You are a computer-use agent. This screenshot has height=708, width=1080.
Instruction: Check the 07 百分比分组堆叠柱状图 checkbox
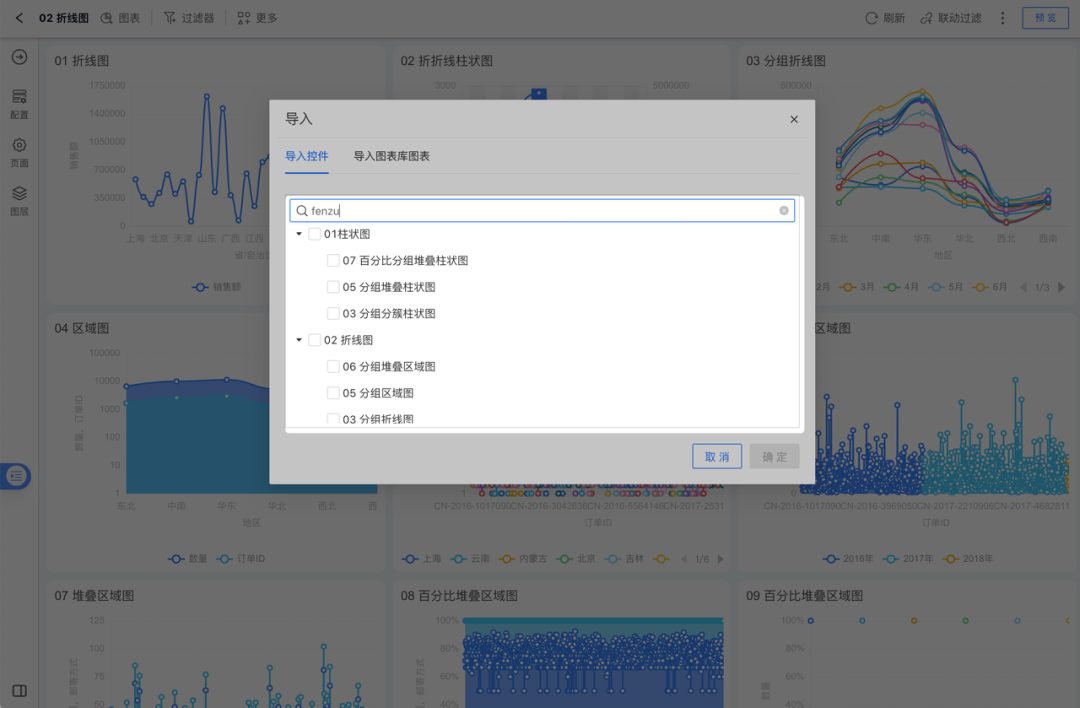pyautogui.click(x=333, y=260)
